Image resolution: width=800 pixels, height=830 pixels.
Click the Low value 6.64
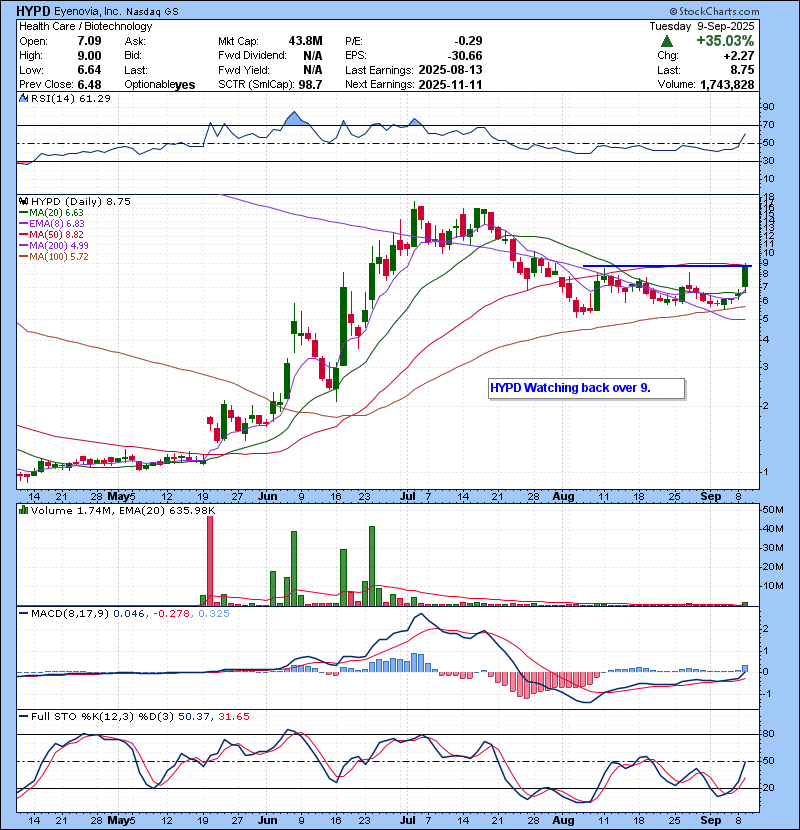[89, 70]
